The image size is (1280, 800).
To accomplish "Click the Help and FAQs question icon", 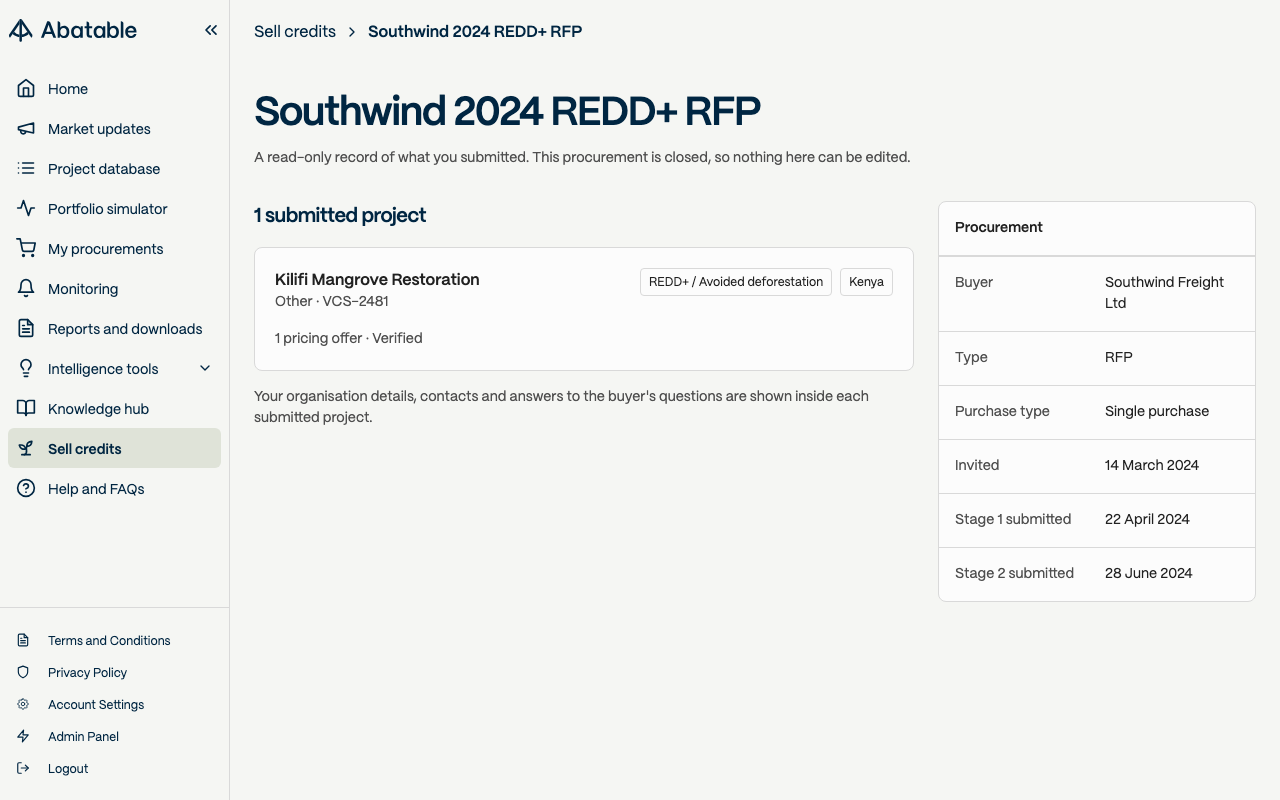I will (26, 489).
